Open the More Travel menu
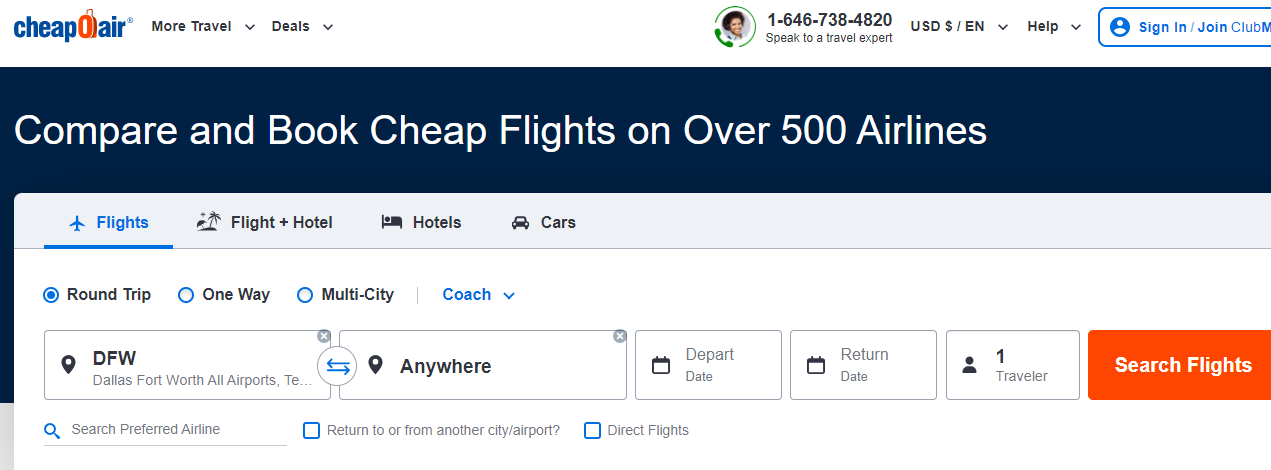This screenshot has height=470, width=1271. tap(203, 27)
